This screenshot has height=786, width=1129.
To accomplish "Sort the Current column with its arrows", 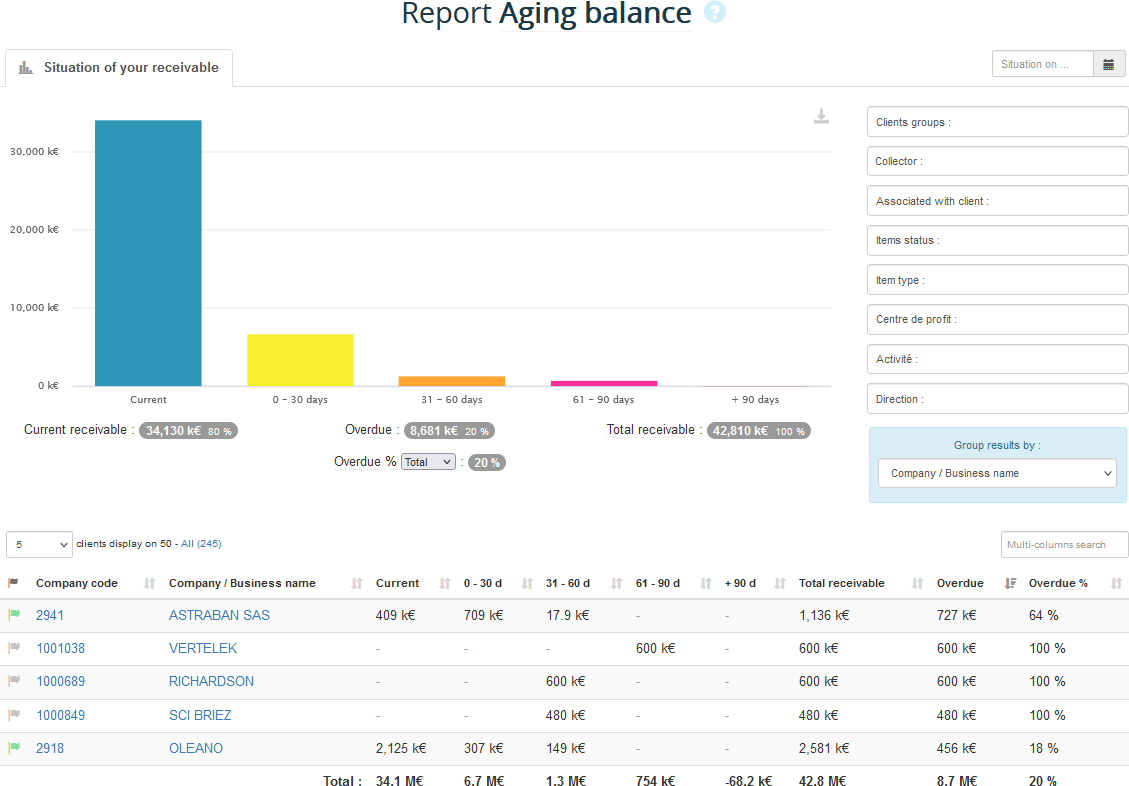I will [x=445, y=583].
